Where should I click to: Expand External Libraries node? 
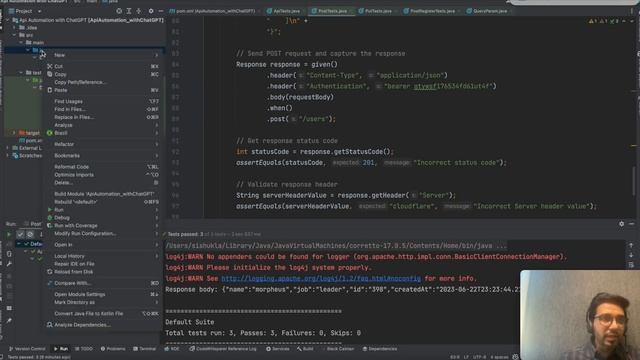coord(8,148)
